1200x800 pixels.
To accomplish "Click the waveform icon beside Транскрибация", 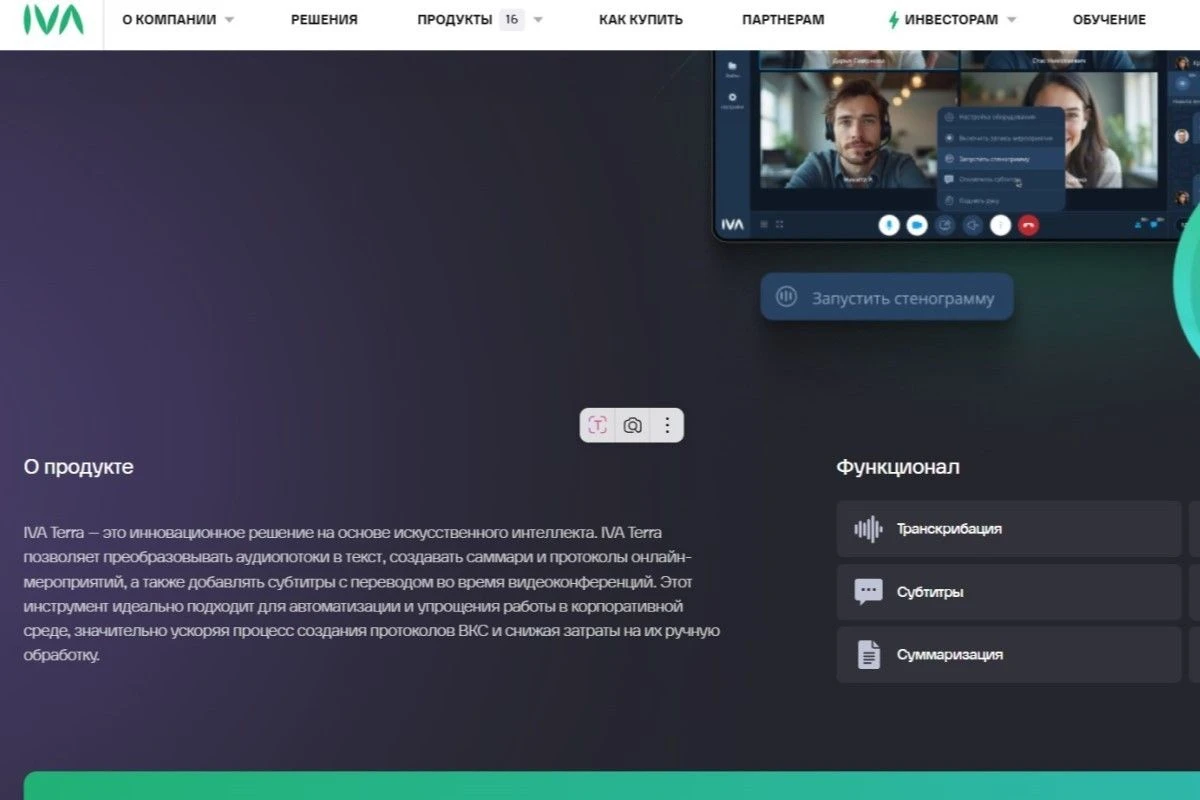I will click(868, 529).
